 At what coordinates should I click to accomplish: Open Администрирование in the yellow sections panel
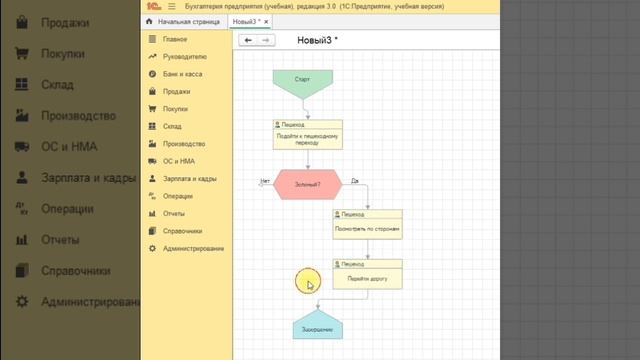pyautogui.click(x=193, y=249)
